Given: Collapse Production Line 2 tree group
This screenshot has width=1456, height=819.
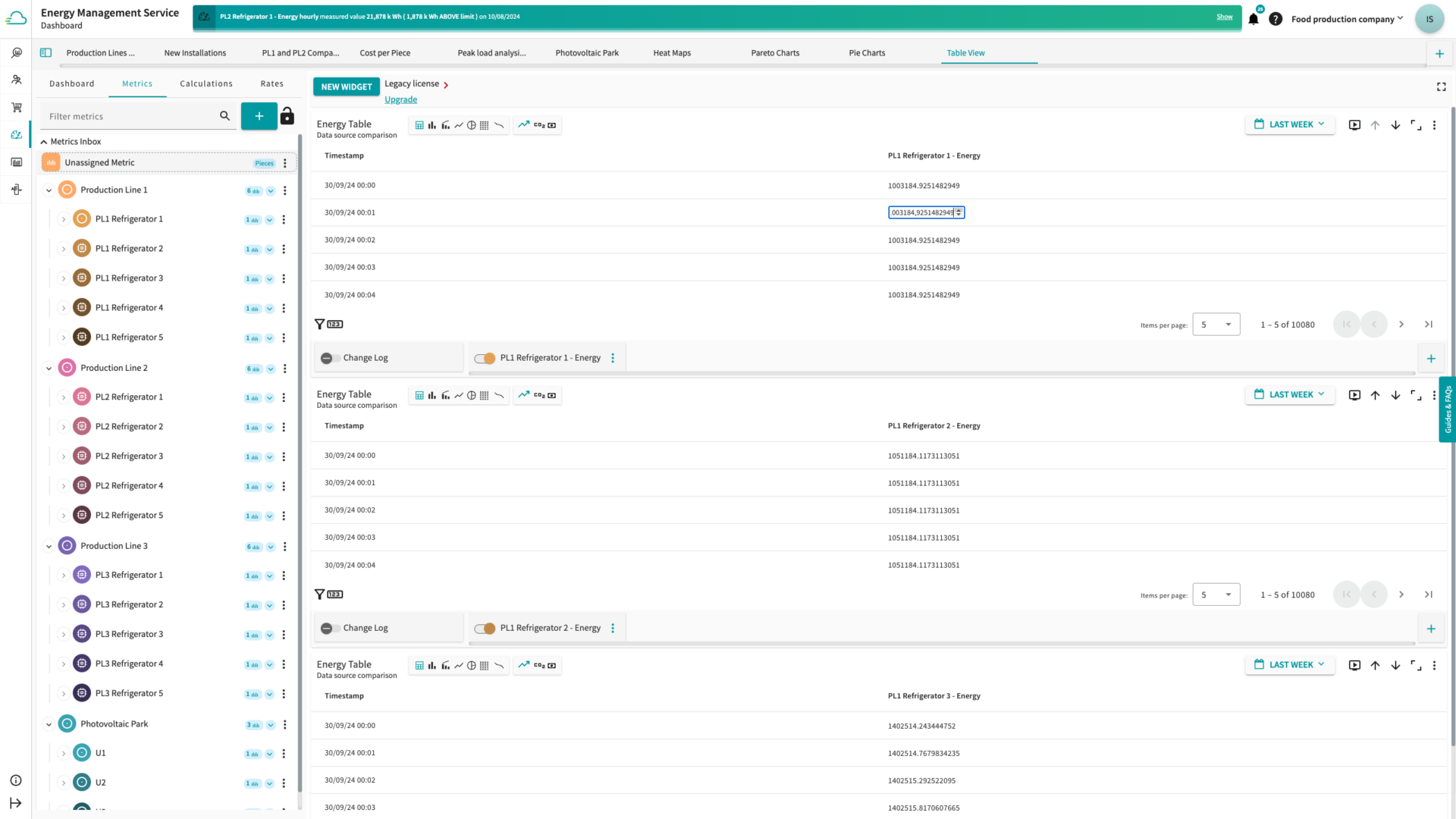Looking at the screenshot, I should tap(49, 369).
